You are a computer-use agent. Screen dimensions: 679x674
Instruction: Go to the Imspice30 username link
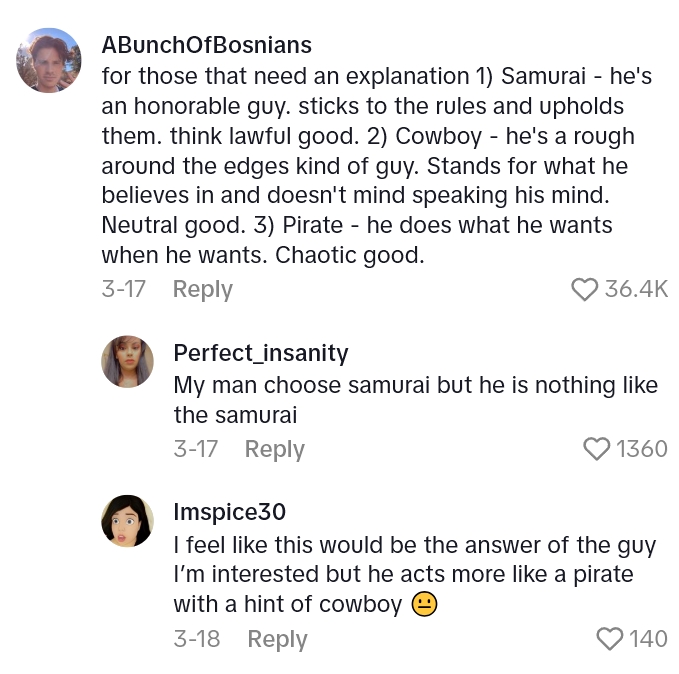pos(229,512)
